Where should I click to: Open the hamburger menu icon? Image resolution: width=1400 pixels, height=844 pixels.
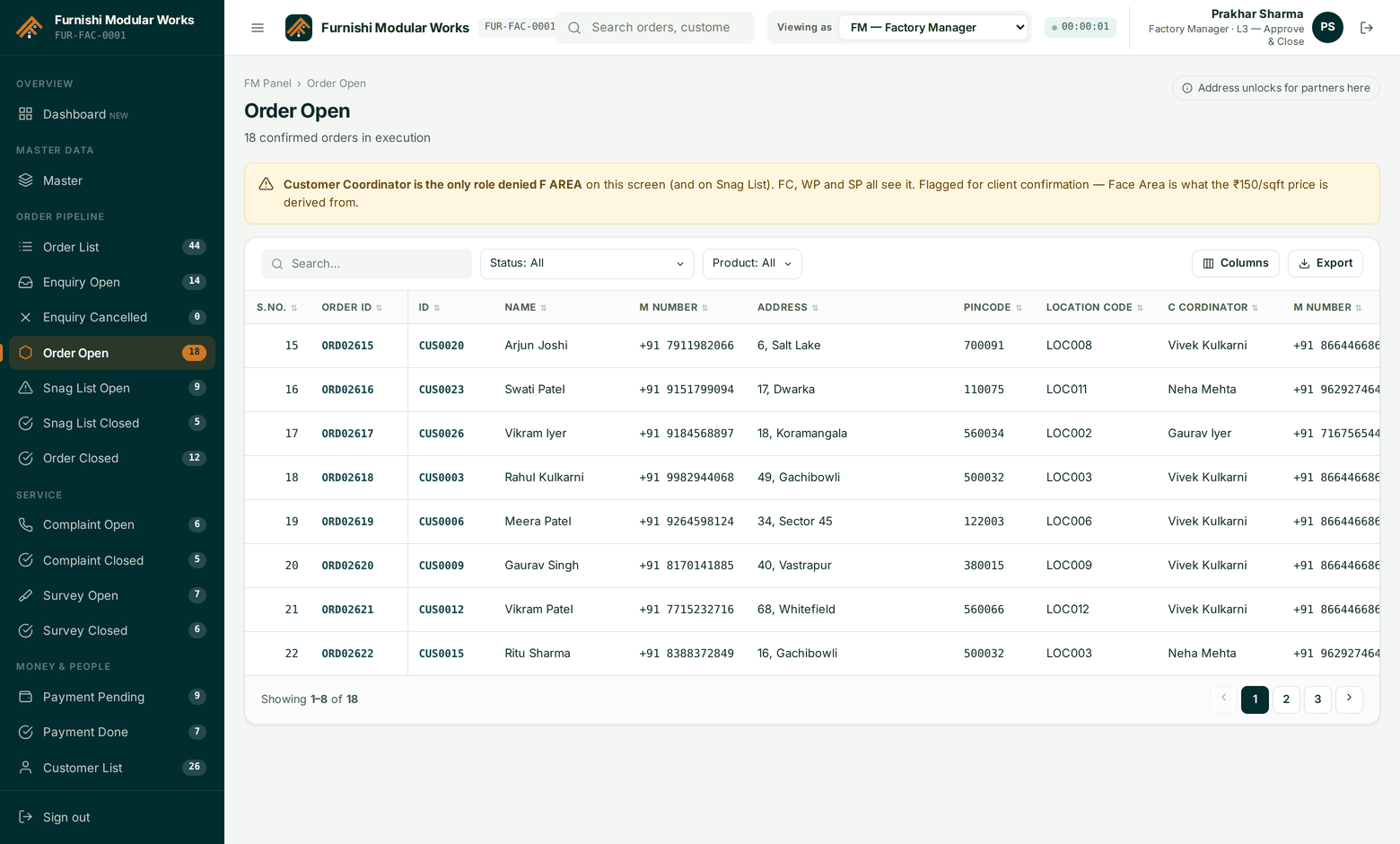point(258,28)
